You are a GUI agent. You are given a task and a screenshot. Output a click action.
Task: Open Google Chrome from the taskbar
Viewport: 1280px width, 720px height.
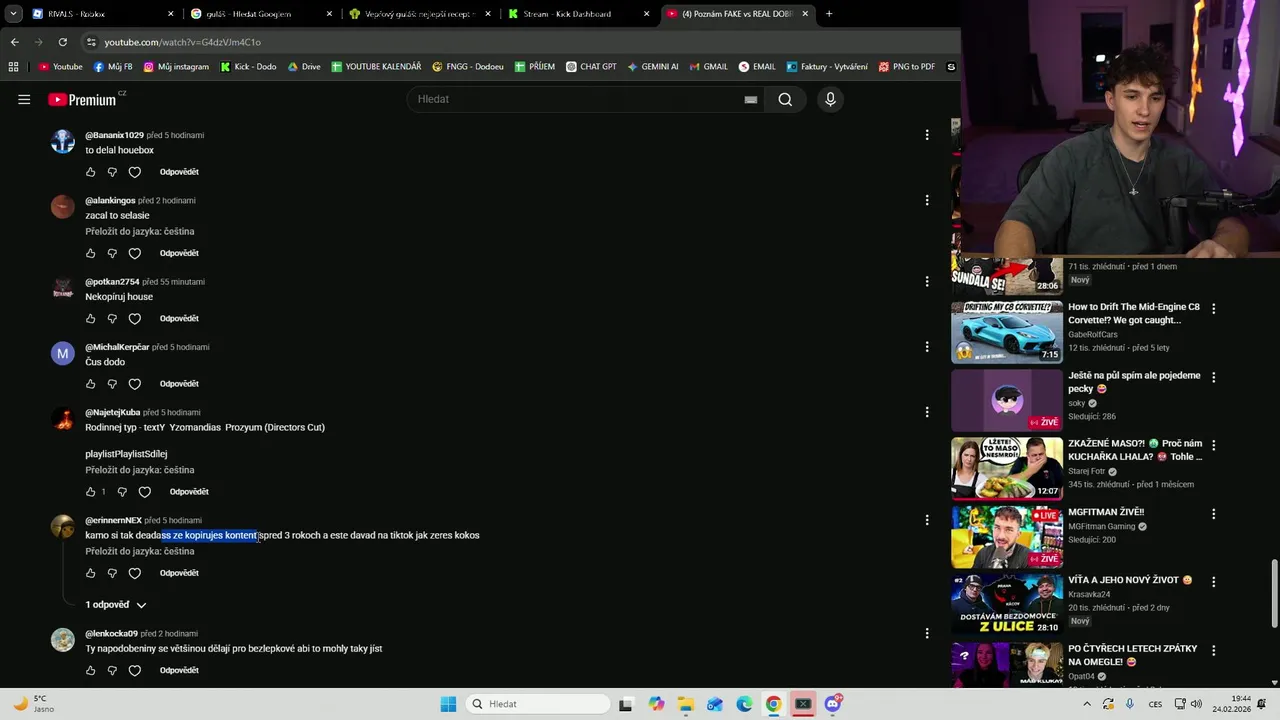point(773,704)
